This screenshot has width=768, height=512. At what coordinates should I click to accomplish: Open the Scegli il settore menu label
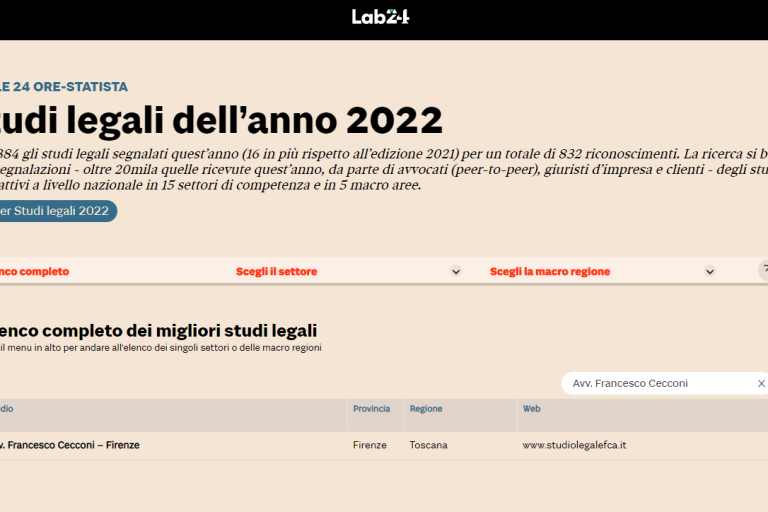point(276,271)
